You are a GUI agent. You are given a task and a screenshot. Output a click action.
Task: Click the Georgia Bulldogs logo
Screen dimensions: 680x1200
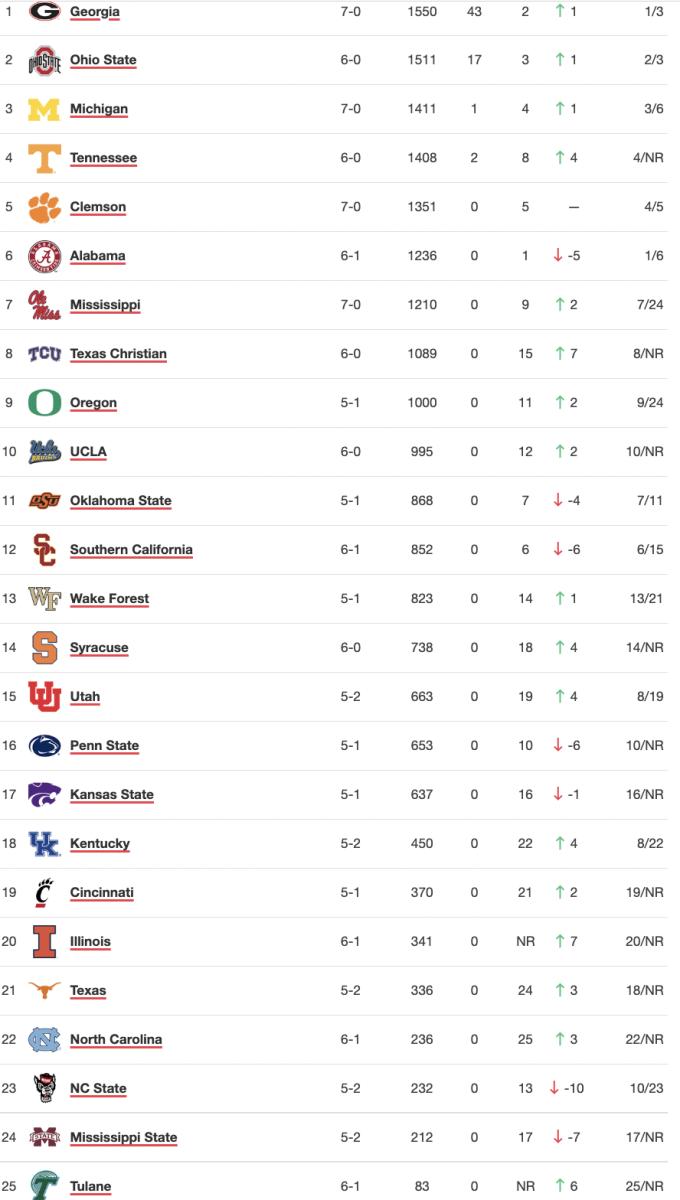(44, 11)
